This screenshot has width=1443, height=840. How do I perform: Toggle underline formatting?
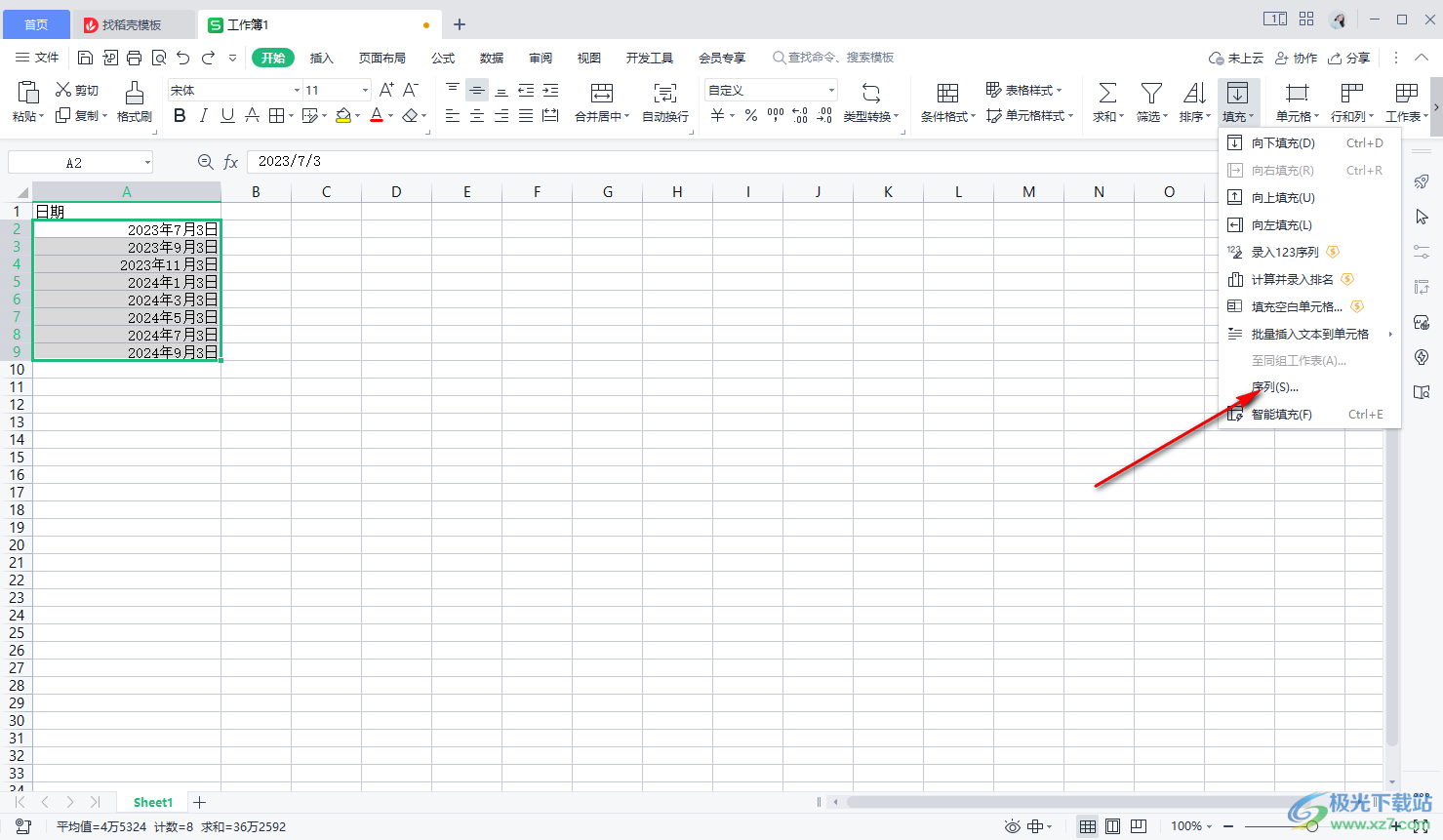(x=227, y=116)
